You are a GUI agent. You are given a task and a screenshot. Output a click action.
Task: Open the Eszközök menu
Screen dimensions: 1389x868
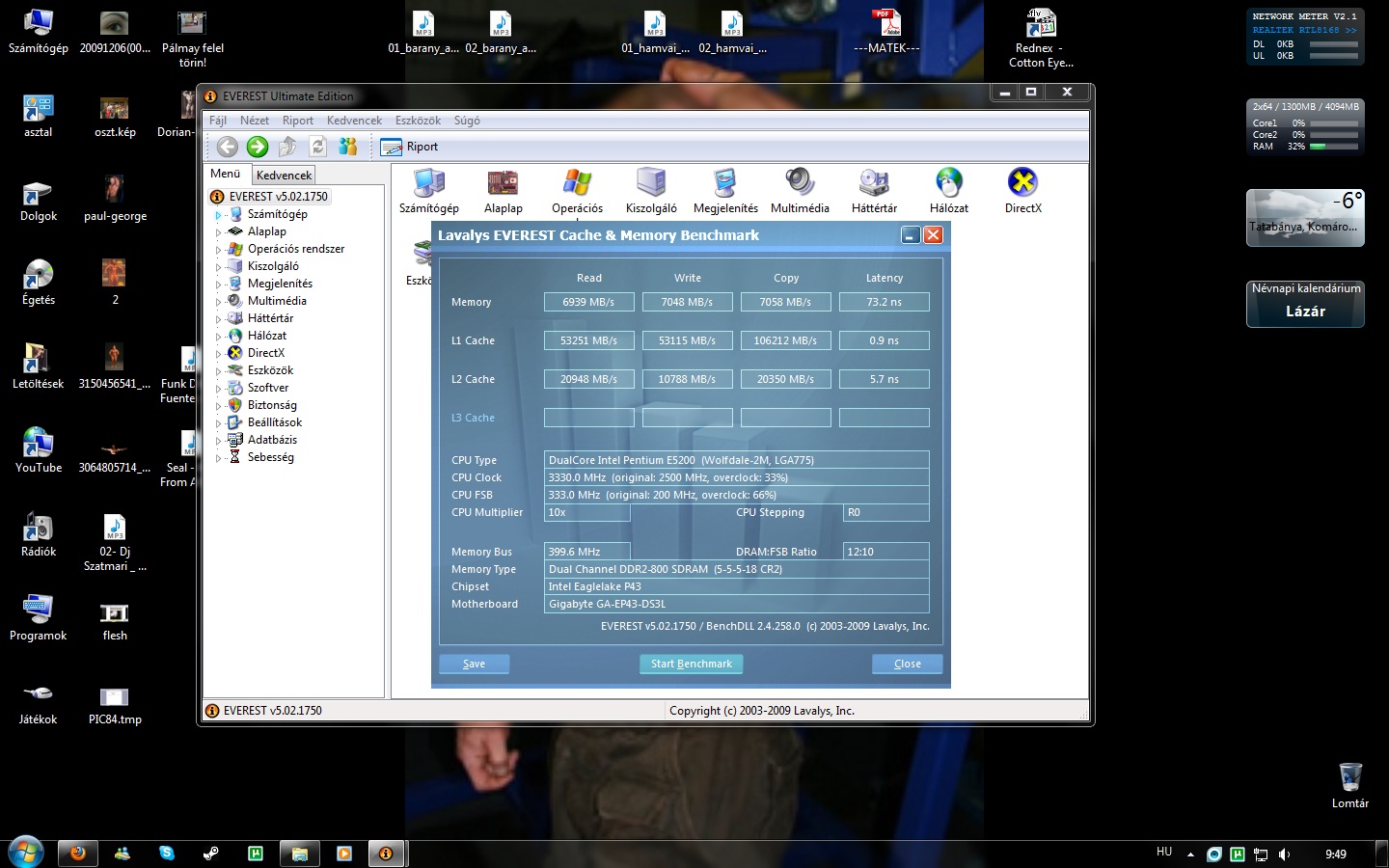coord(418,121)
